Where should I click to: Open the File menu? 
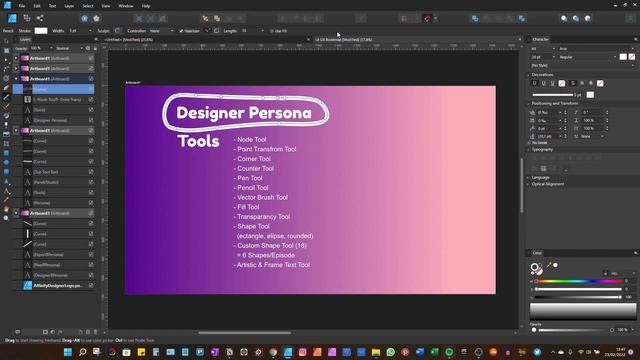22,6
